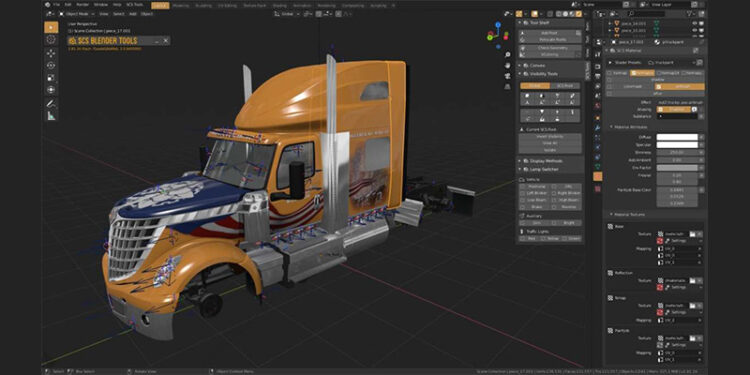Switch viewport to wireframe shading
This screenshot has width=750, height=375.
point(559,13)
